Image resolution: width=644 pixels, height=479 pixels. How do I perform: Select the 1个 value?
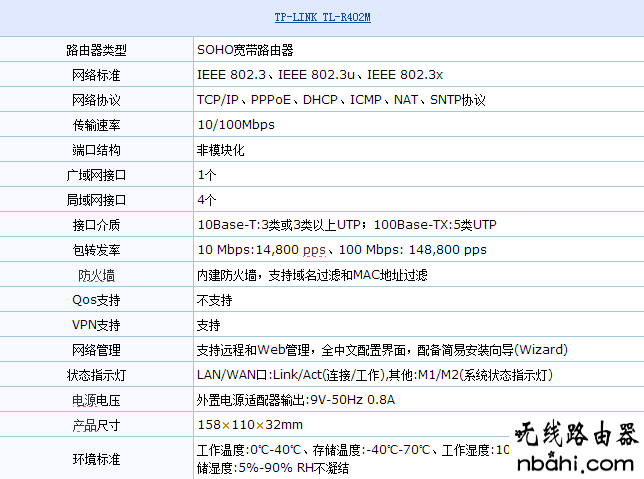[207, 175]
